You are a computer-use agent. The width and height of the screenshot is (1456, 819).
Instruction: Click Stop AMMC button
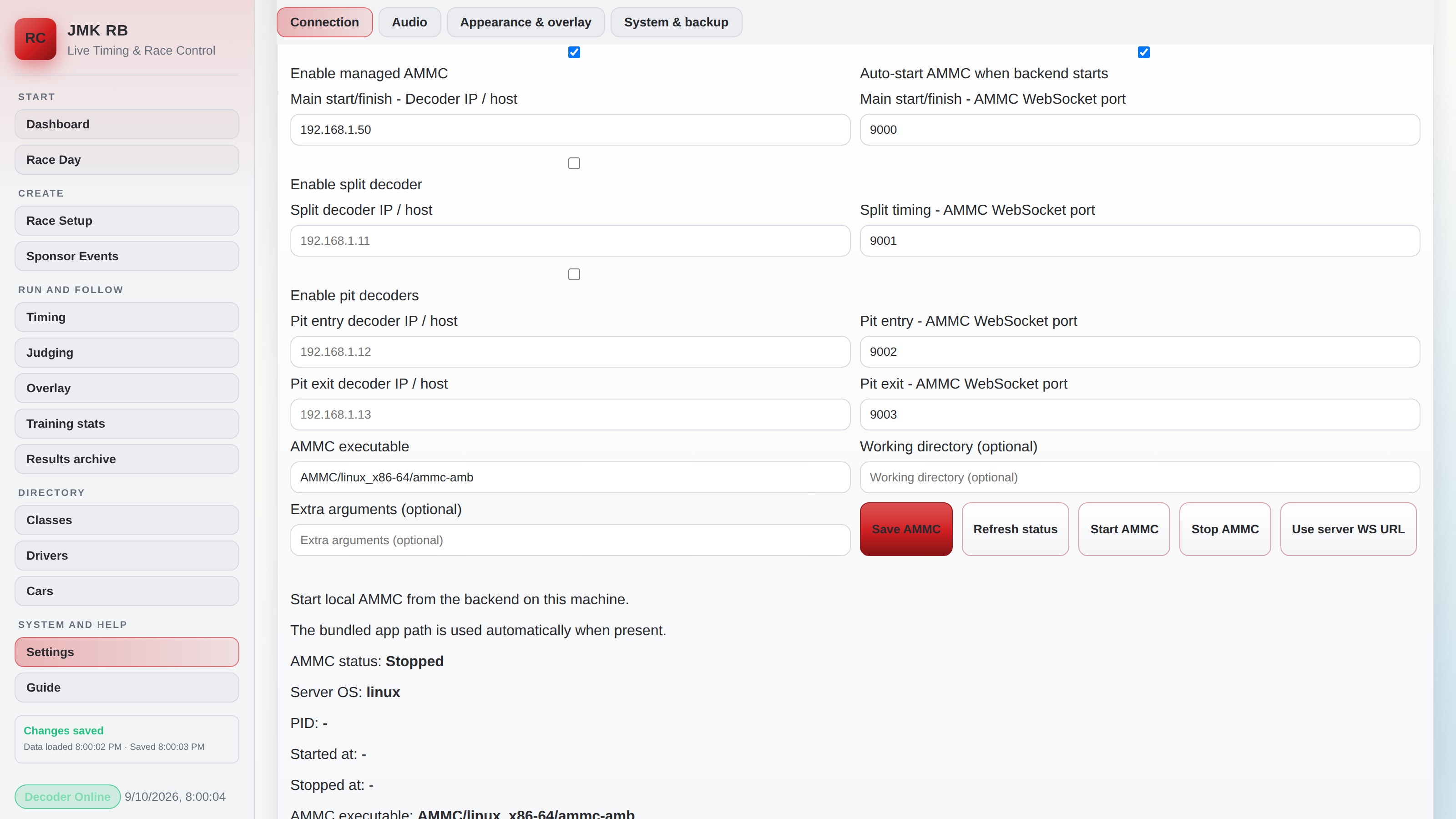[1225, 529]
